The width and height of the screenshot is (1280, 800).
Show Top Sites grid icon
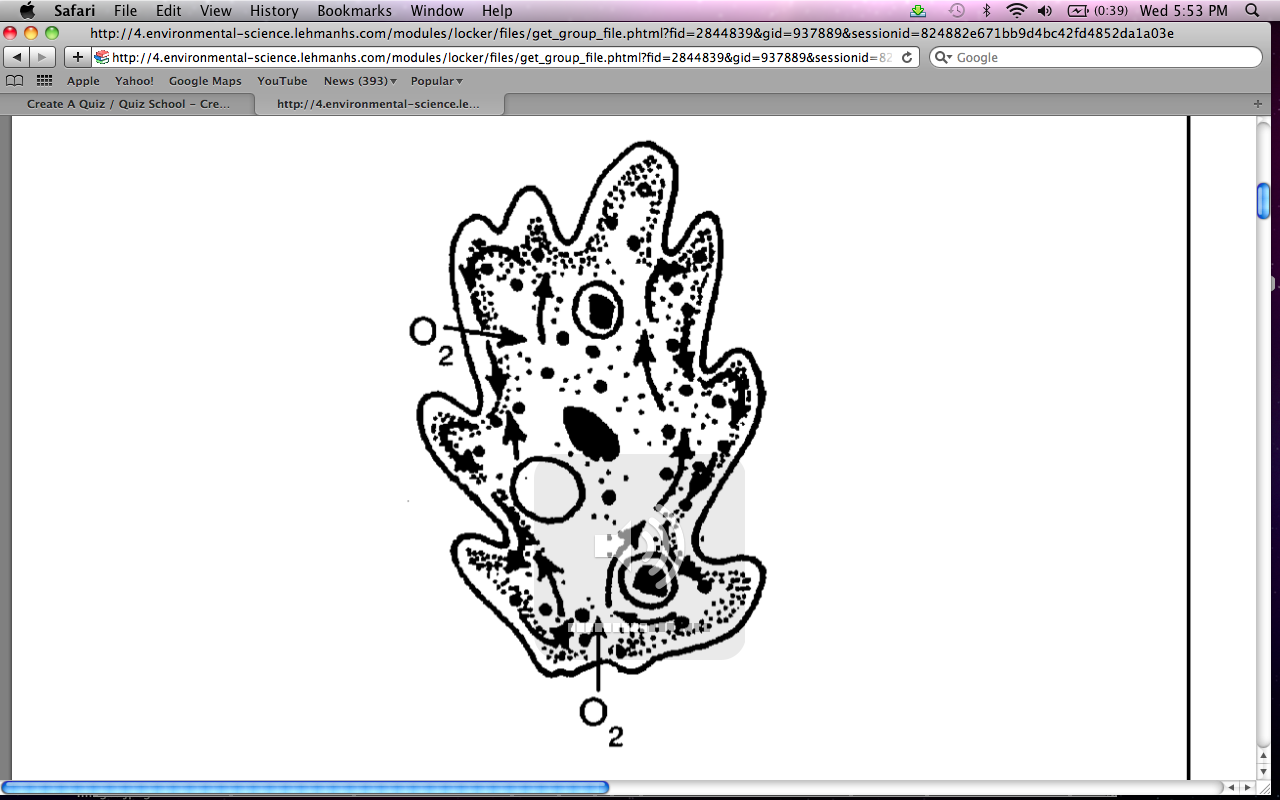[44, 81]
